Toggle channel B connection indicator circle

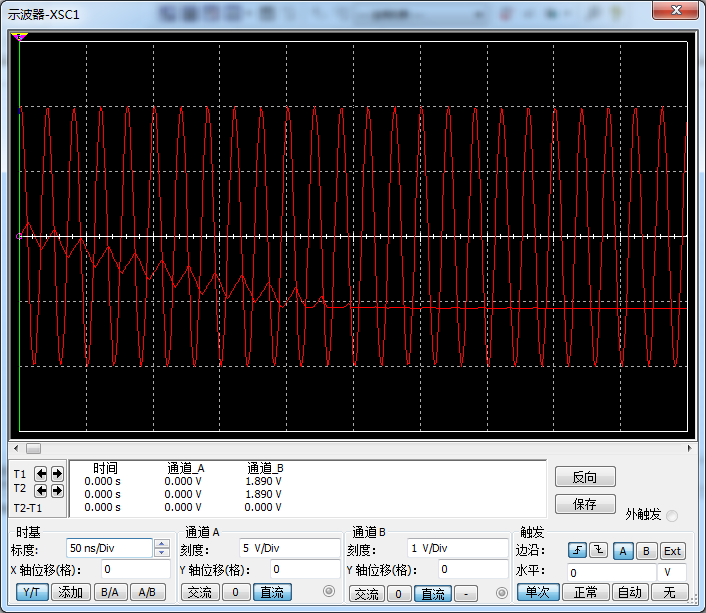coord(502,593)
